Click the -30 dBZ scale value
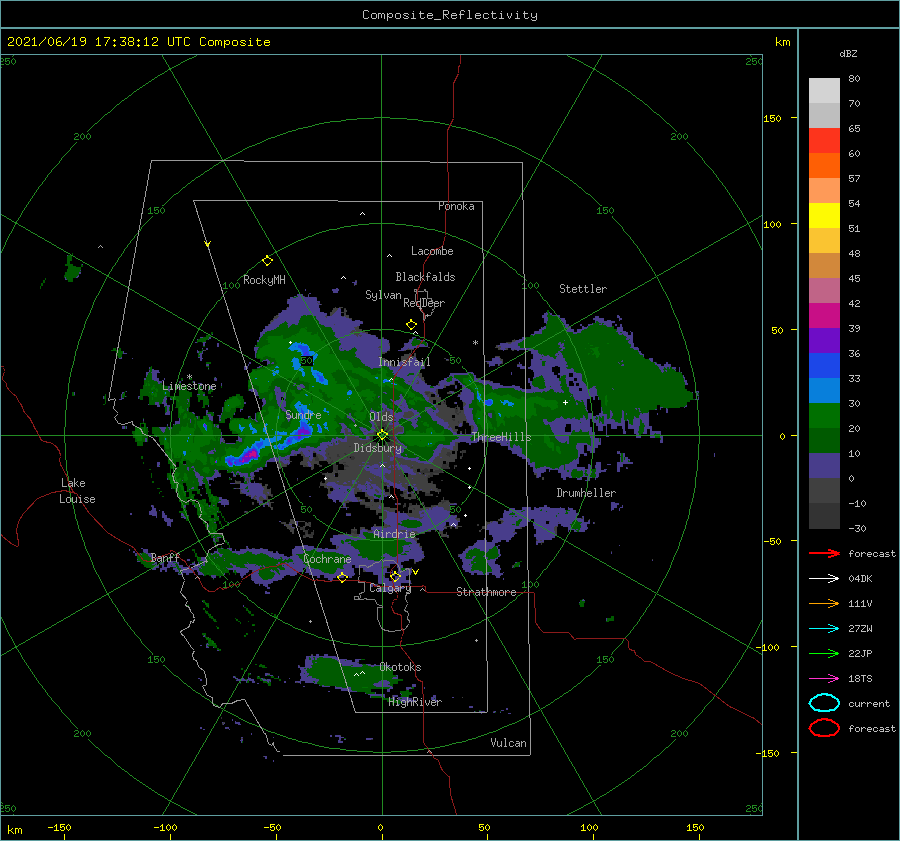The image size is (900, 841). point(857,528)
